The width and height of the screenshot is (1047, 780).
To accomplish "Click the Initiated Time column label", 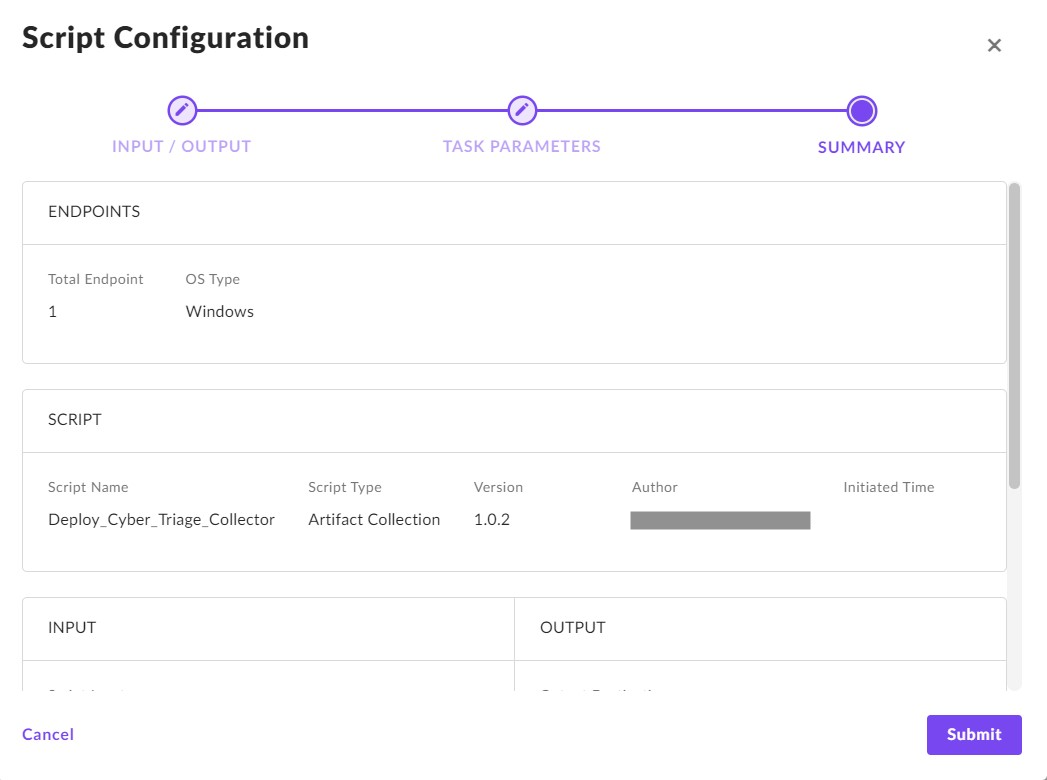I will (888, 487).
